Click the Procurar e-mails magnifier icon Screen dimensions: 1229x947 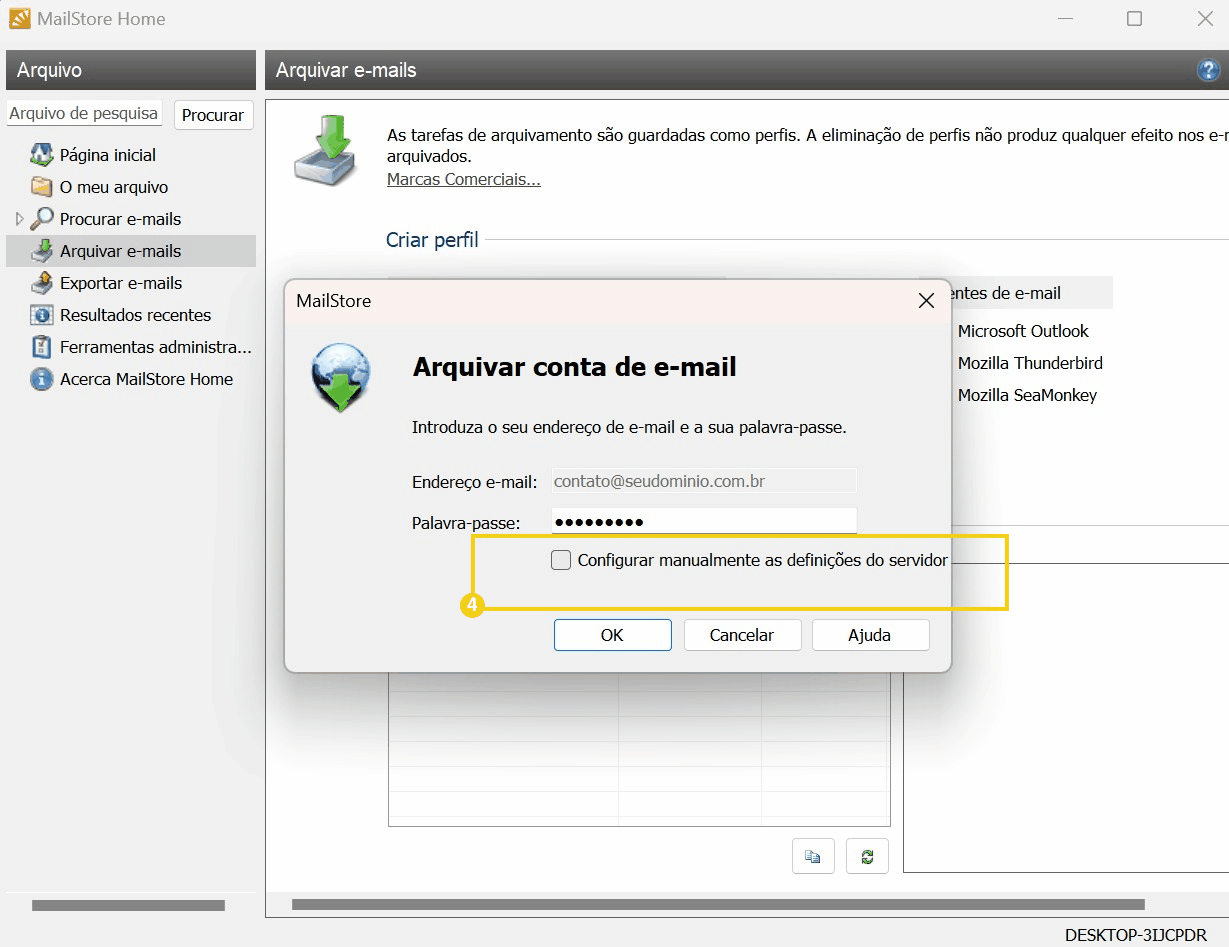pyautogui.click(x=41, y=219)
